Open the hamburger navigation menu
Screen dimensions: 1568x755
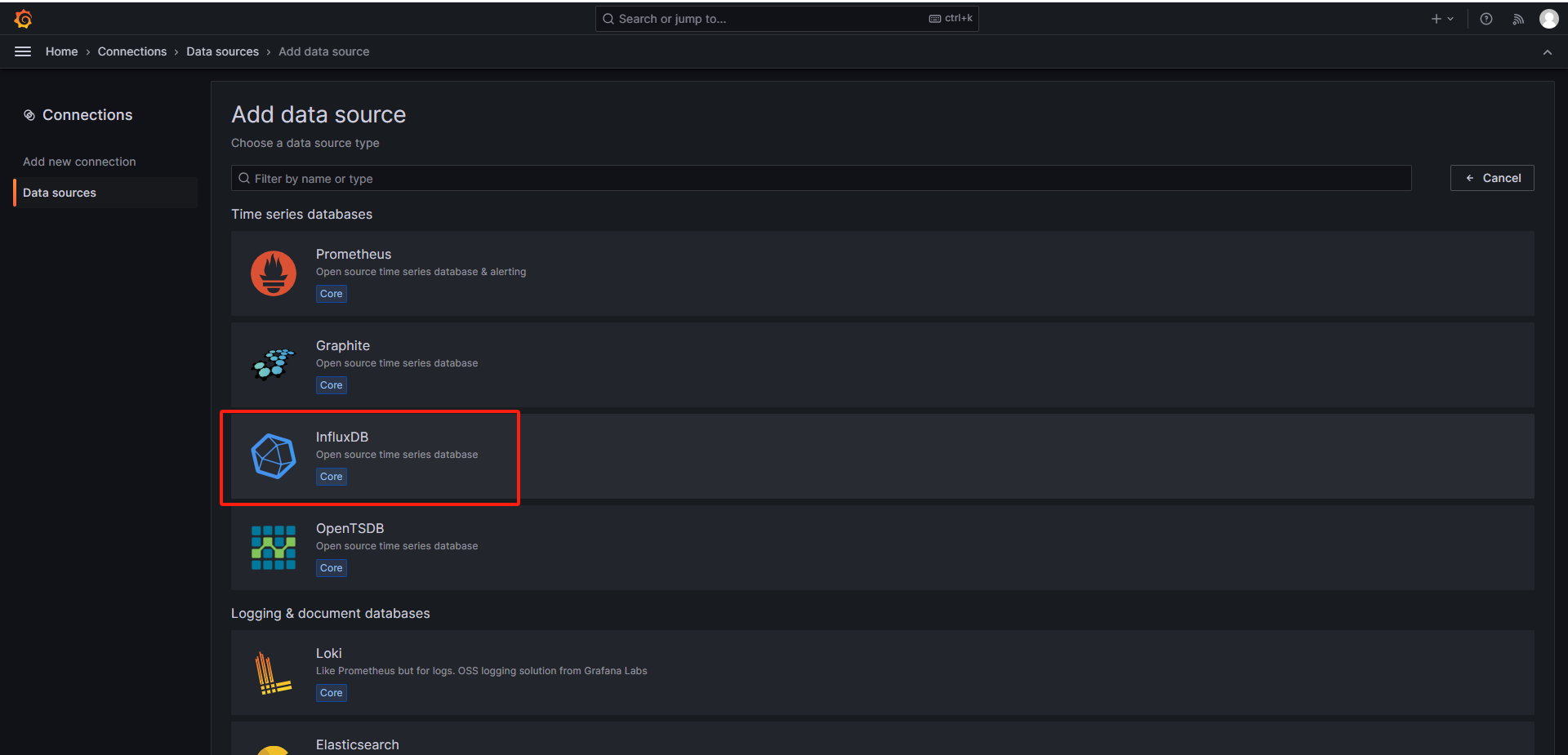tap(23, 51)
